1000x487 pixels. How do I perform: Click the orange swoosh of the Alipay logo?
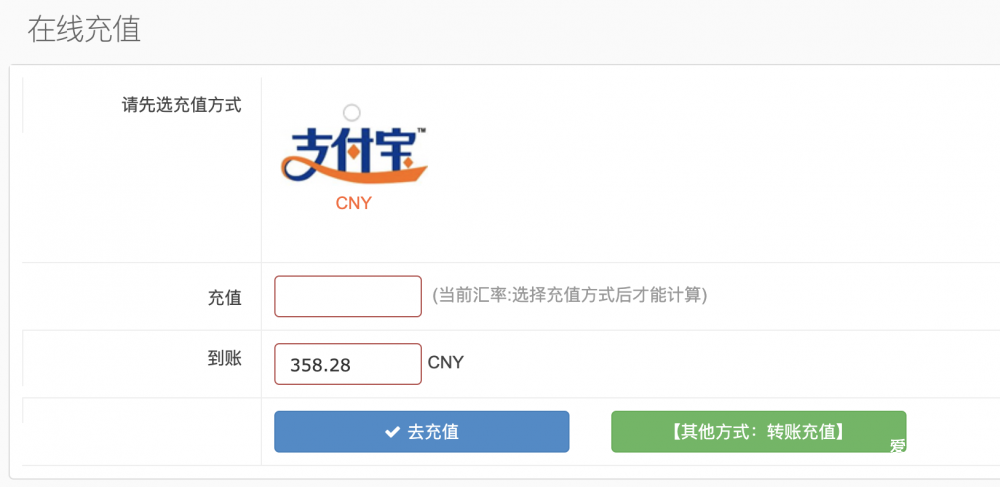[355, 171]
